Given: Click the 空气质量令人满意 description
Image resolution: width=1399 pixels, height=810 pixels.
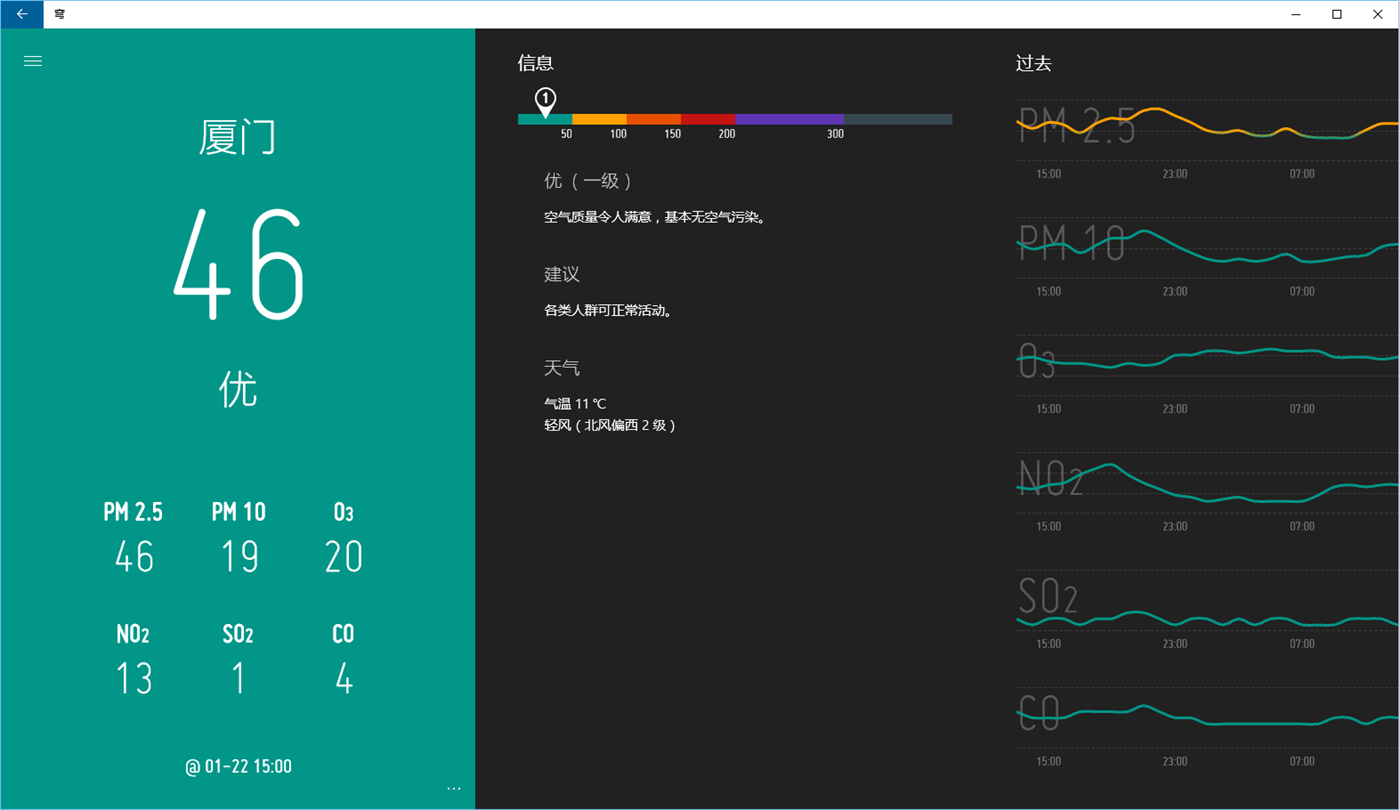Looking at the screenshot, I should 656,217.
